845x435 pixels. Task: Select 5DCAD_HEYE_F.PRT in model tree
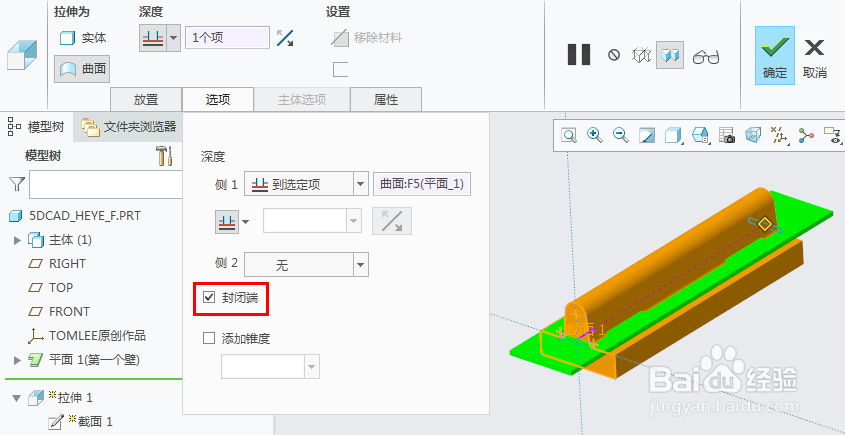[x=75, y=216]
